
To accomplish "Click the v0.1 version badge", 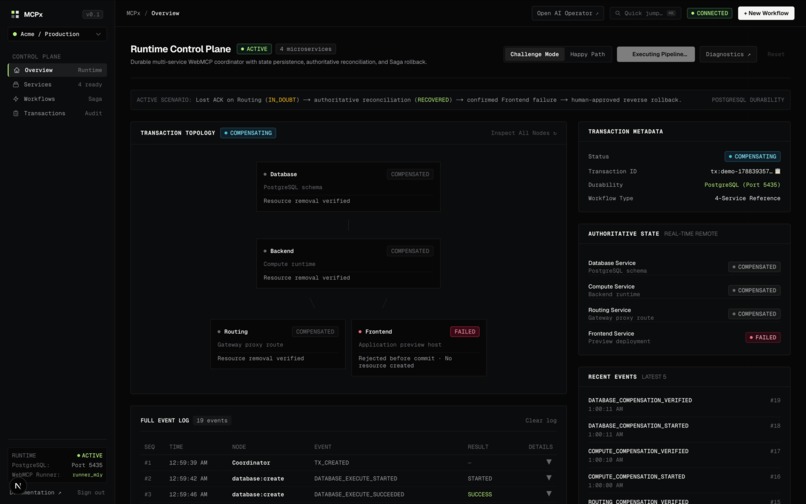I will pos(93,14).
